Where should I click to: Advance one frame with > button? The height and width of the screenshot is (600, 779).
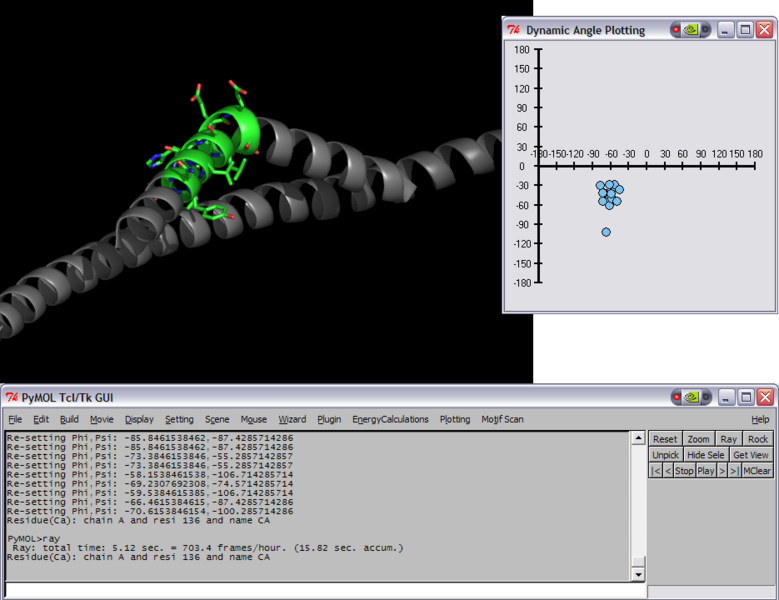click(722, 470)
